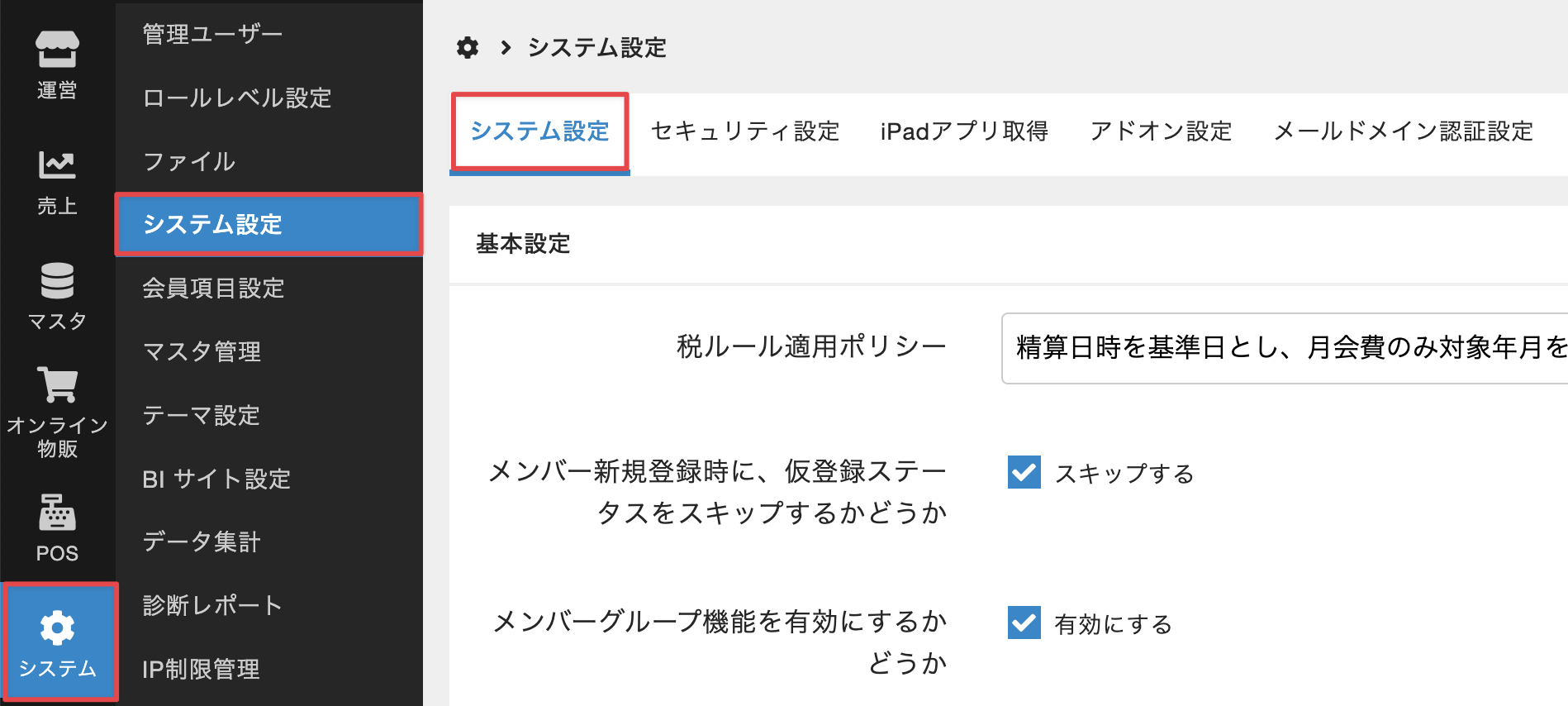Open the メールドメイン認証設定 tab

point(1403,131)
